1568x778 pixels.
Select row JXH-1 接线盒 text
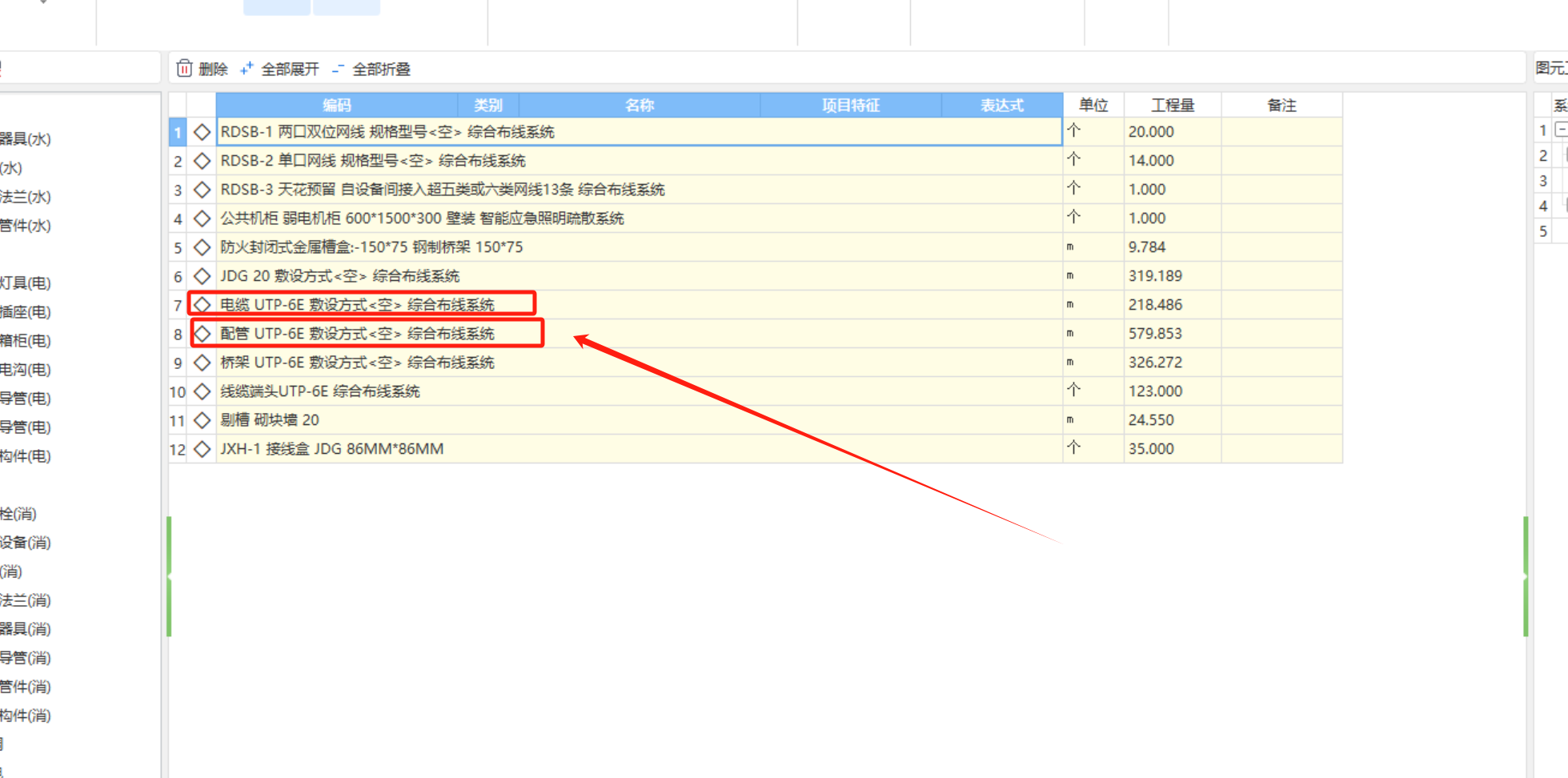(332, 449)
